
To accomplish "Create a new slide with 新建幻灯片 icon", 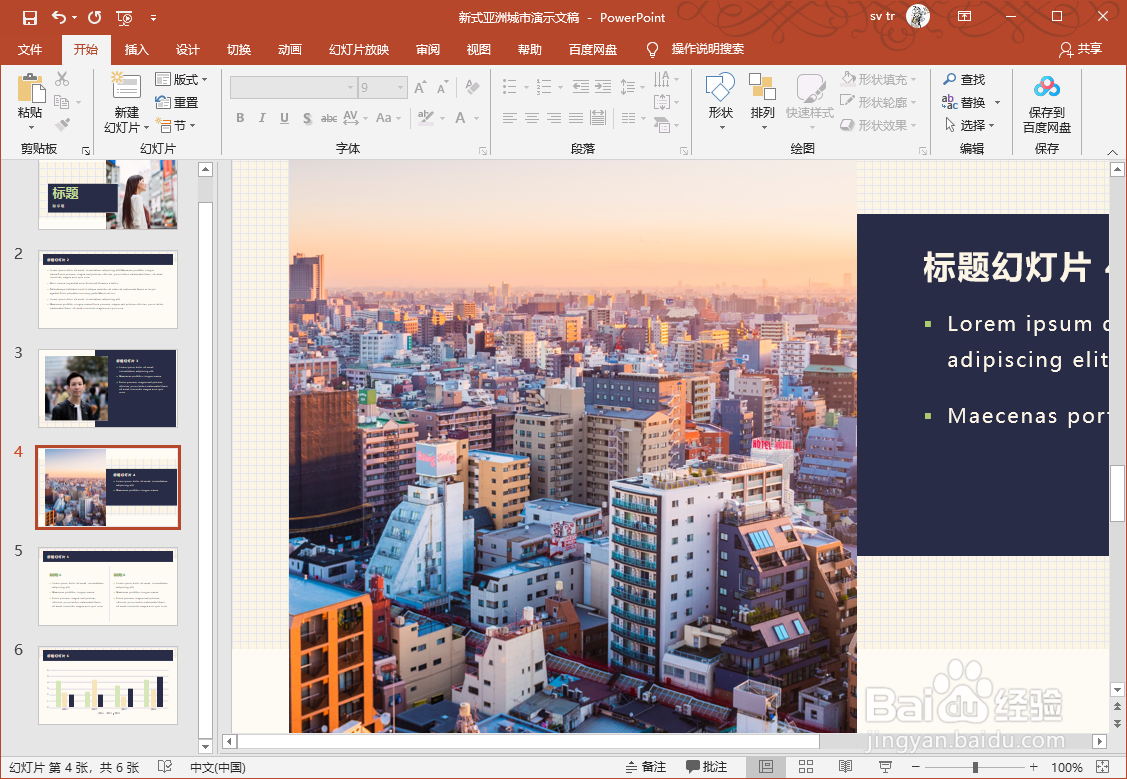I will 126,87.
